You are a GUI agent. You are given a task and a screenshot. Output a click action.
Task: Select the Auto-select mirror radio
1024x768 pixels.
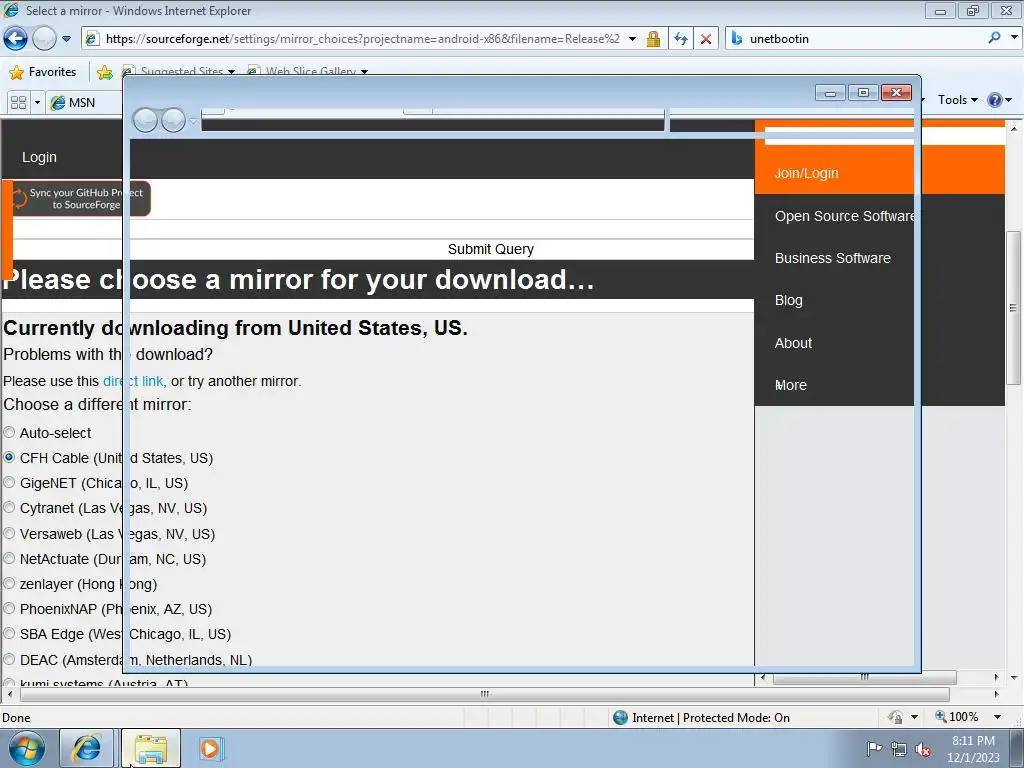9,432
